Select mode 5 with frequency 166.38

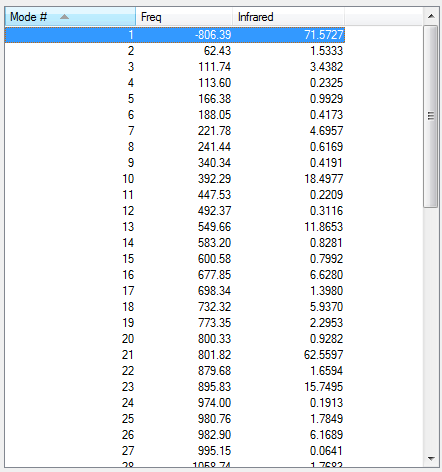pos(175,99)
